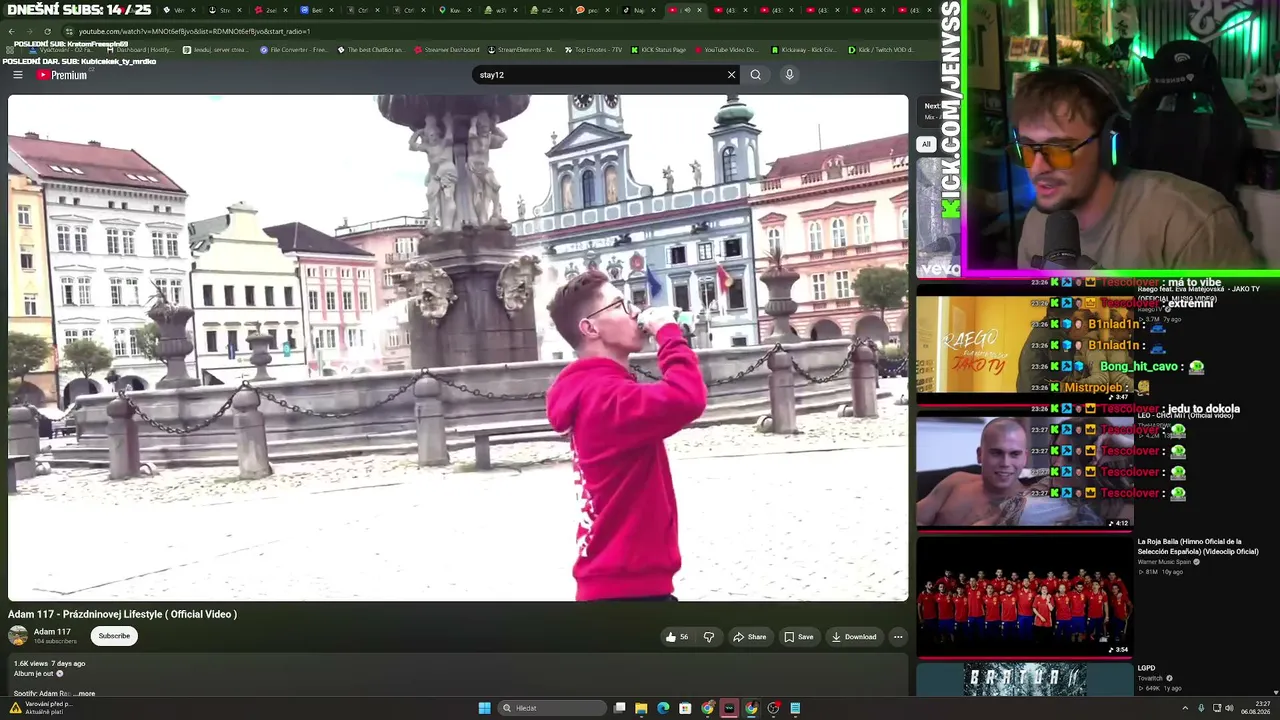Image resolution: width=1280 pixels, height=720 pixels.
Task: Open the Adam 117 channel name link
Action: click(x=52, y=632)
